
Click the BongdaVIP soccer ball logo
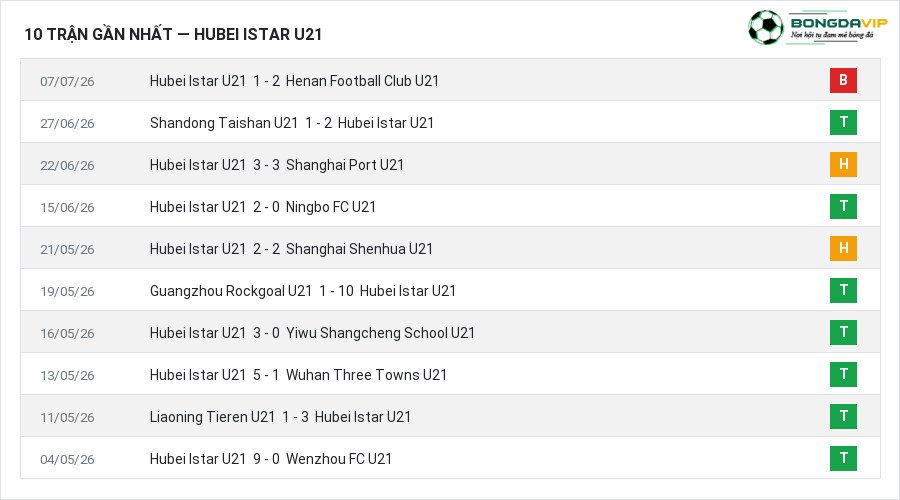click(x=766, y=27)
